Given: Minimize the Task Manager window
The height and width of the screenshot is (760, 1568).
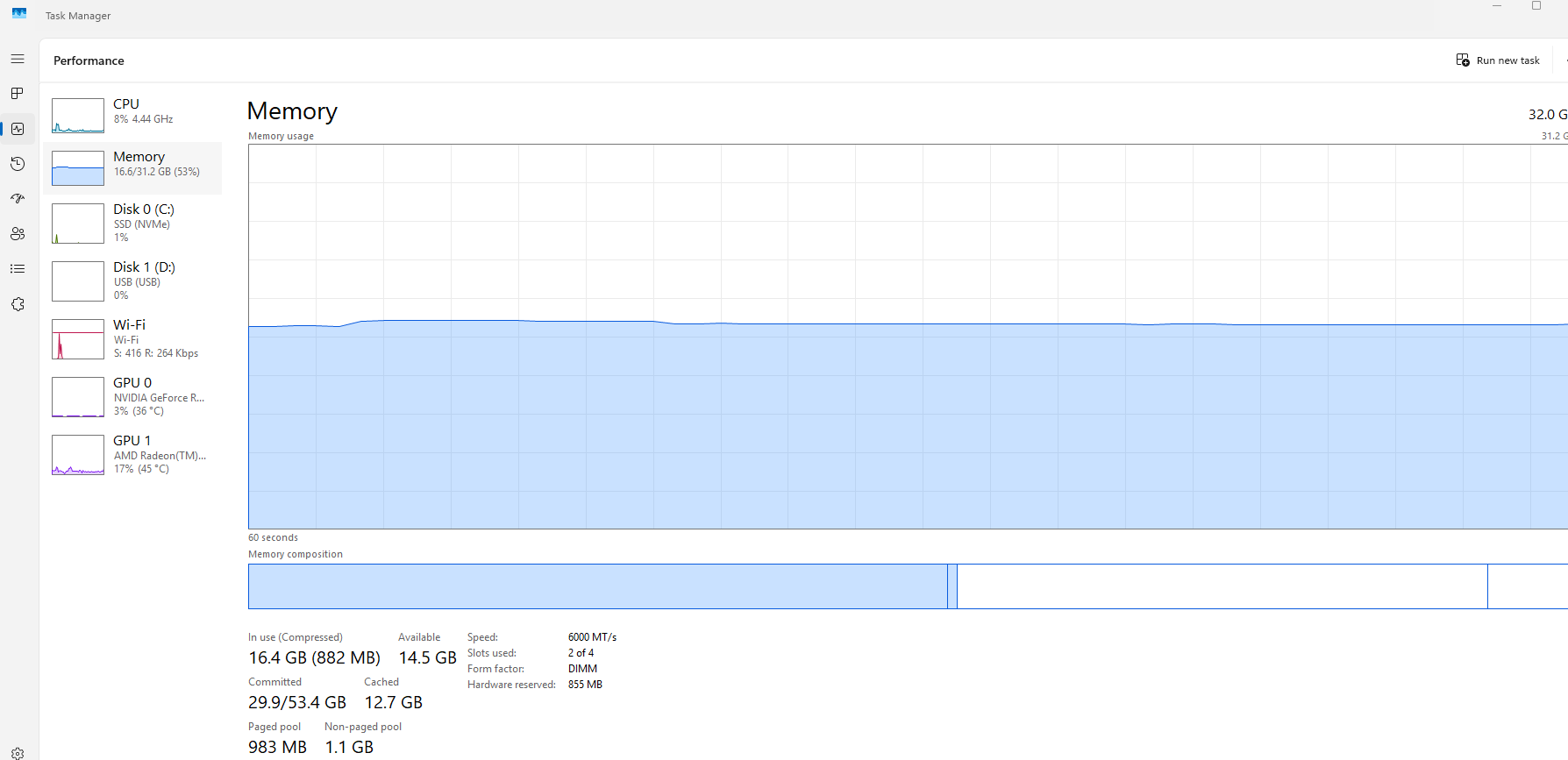Looking at the screenshot, I should click(1497, 6).
